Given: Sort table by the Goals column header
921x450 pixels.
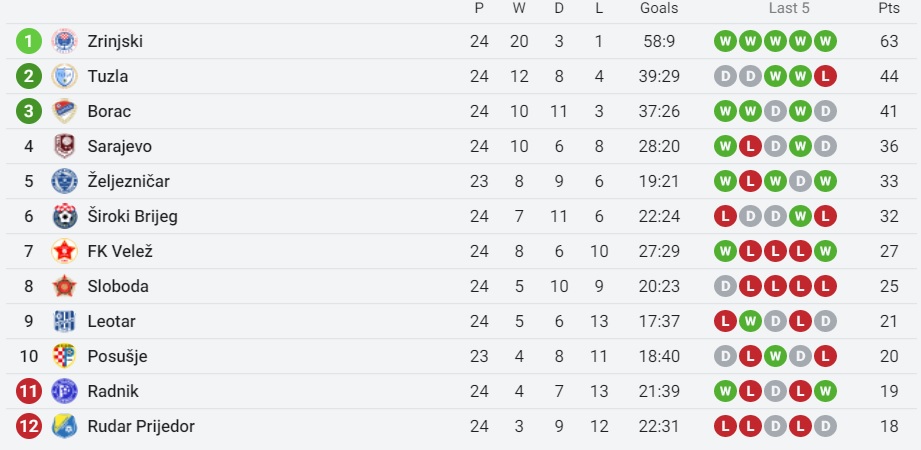Looking at the screenshot, I should click(659, 8).
